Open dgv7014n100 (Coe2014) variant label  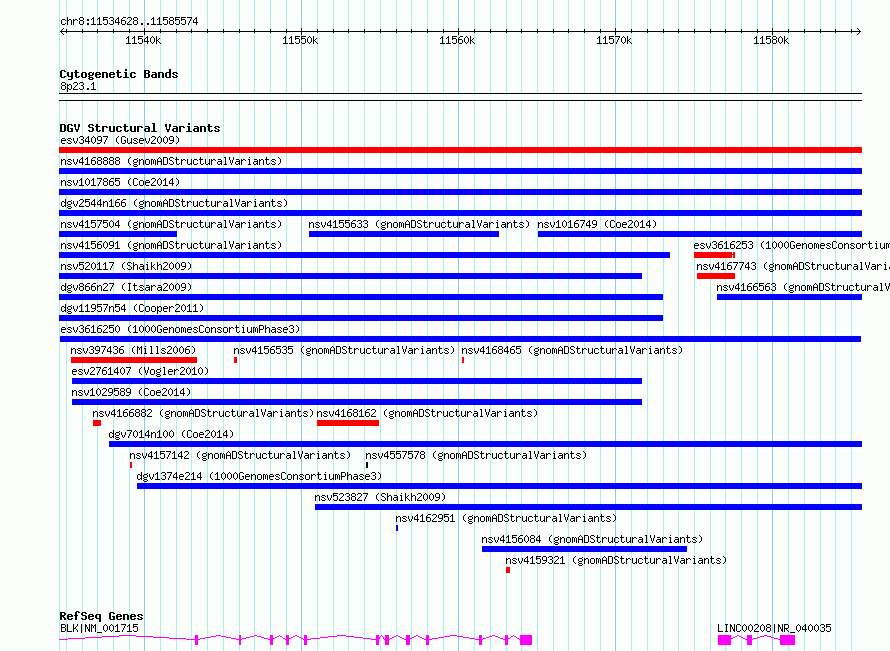171,434
